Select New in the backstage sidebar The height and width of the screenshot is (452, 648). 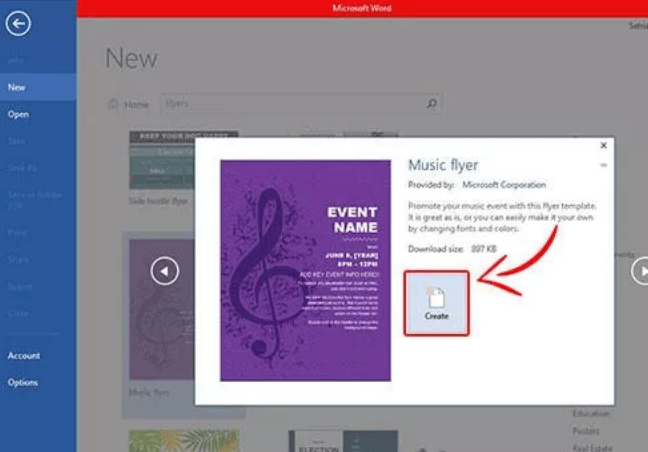(x=38, y=87)
